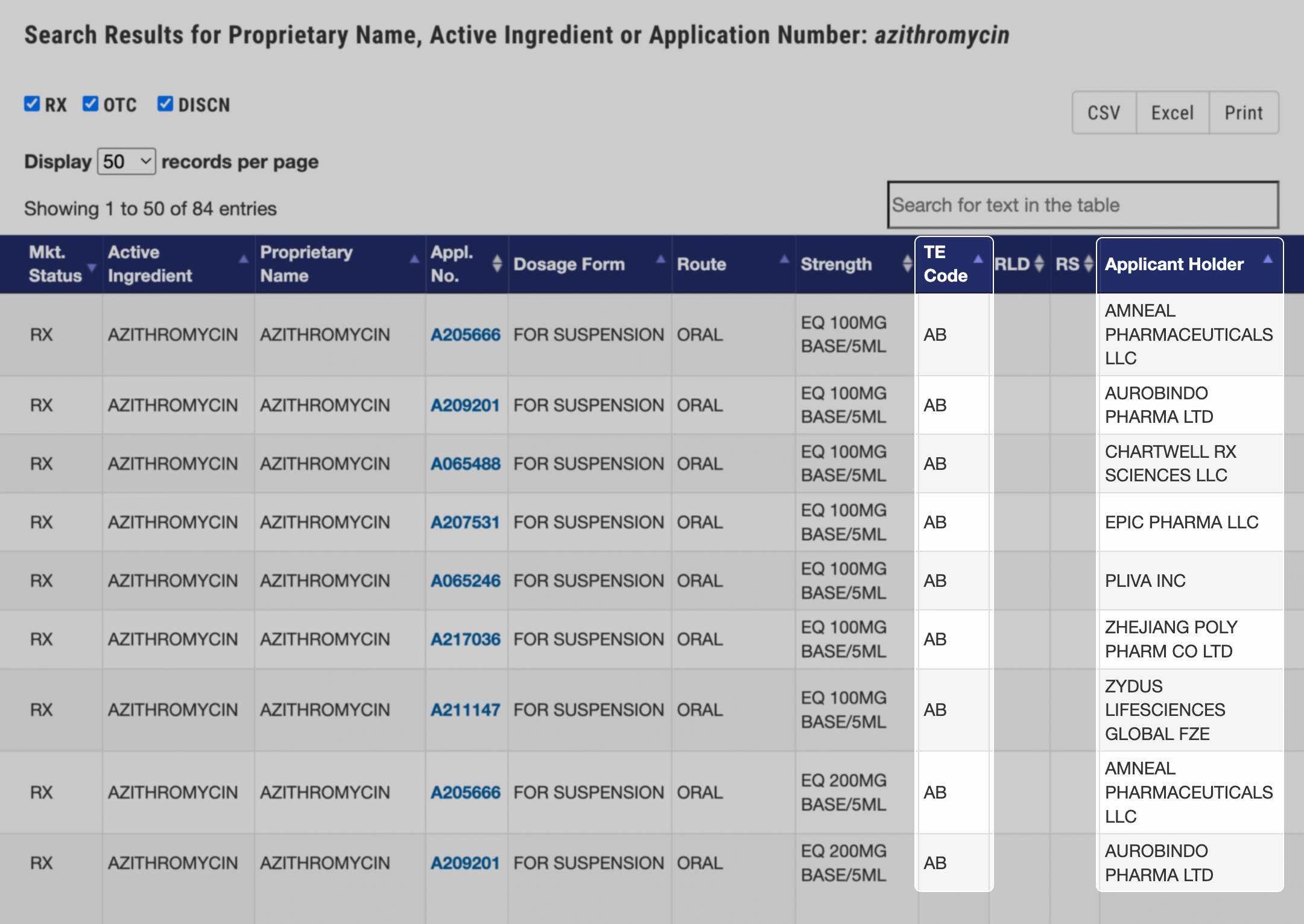Select 'PLIVA INC' applicant cell

click(x=1191, y=581)
